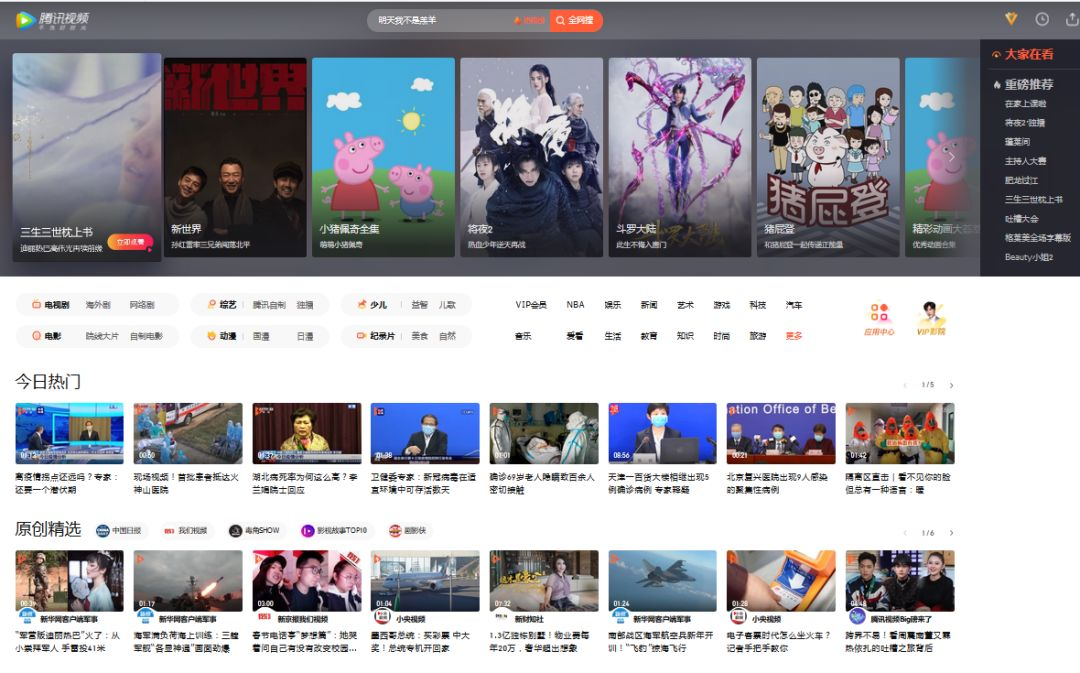Open 腾讯自制 variety link
This screenshot has height=673, width=1080.
(x=269, y=304)
